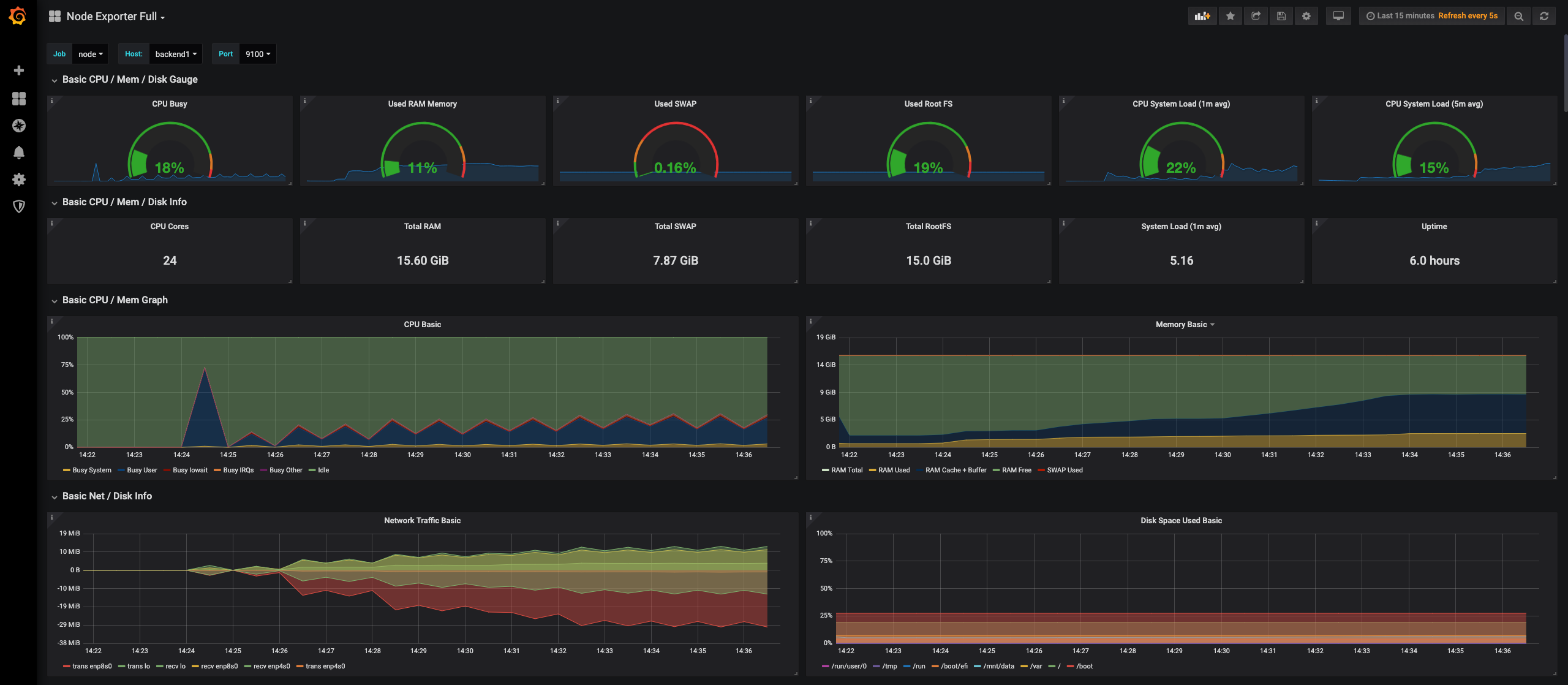
Task: Open Configuration gear icon in sidebar
Action: [19, 180]
